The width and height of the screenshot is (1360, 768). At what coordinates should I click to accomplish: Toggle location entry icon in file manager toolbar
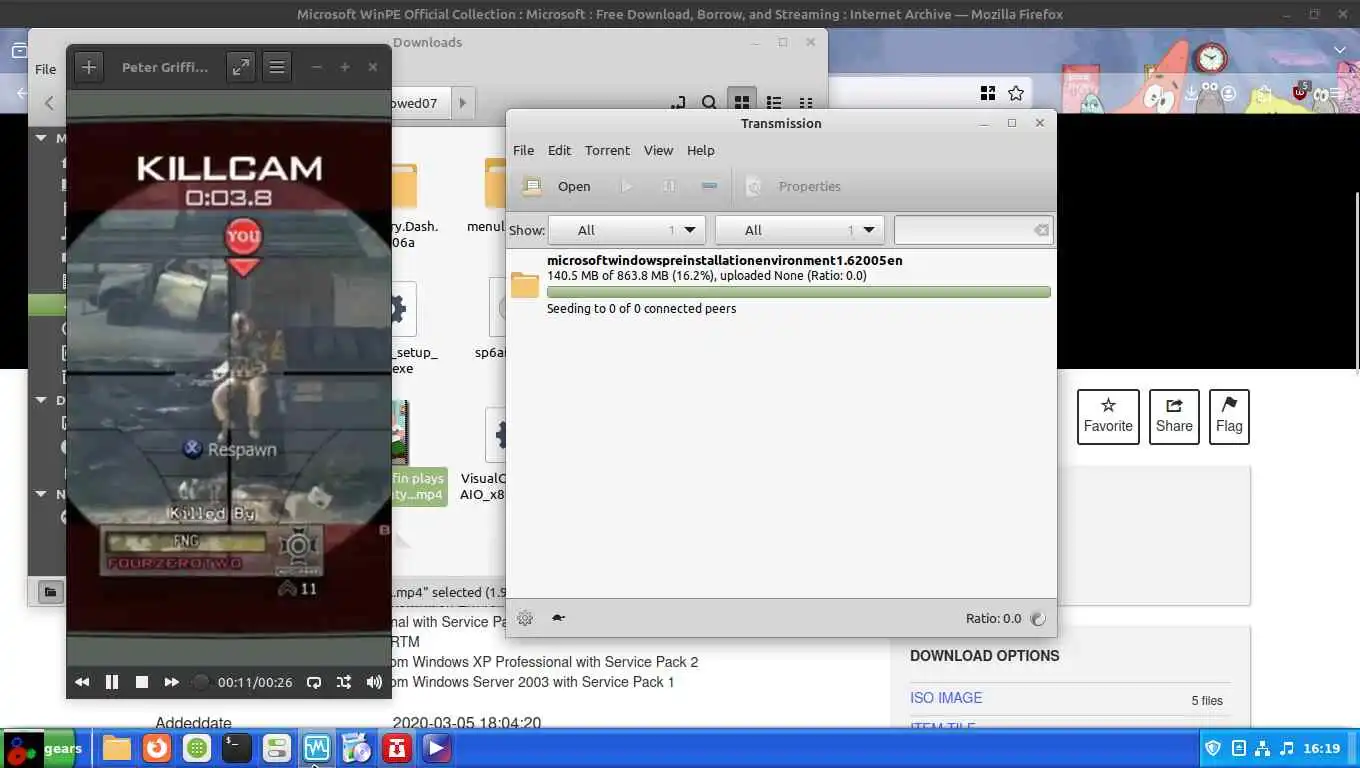(678, 102)
